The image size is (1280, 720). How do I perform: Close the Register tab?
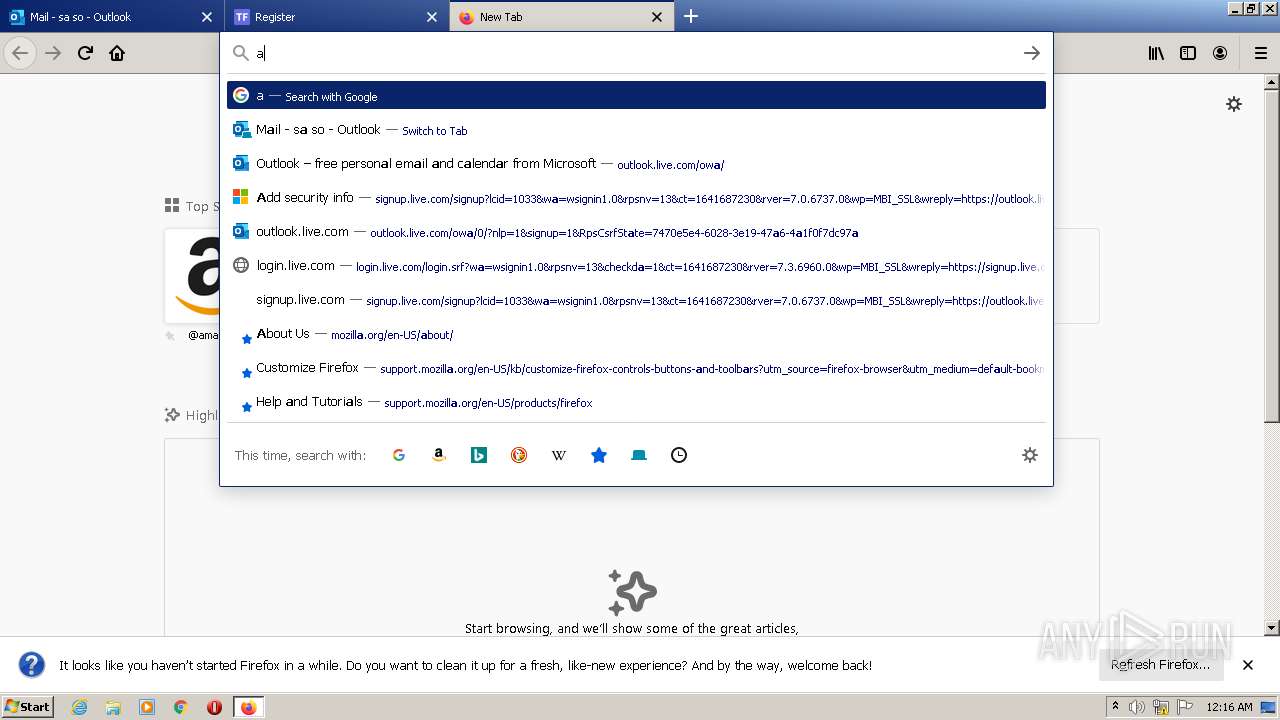[432, 17]
